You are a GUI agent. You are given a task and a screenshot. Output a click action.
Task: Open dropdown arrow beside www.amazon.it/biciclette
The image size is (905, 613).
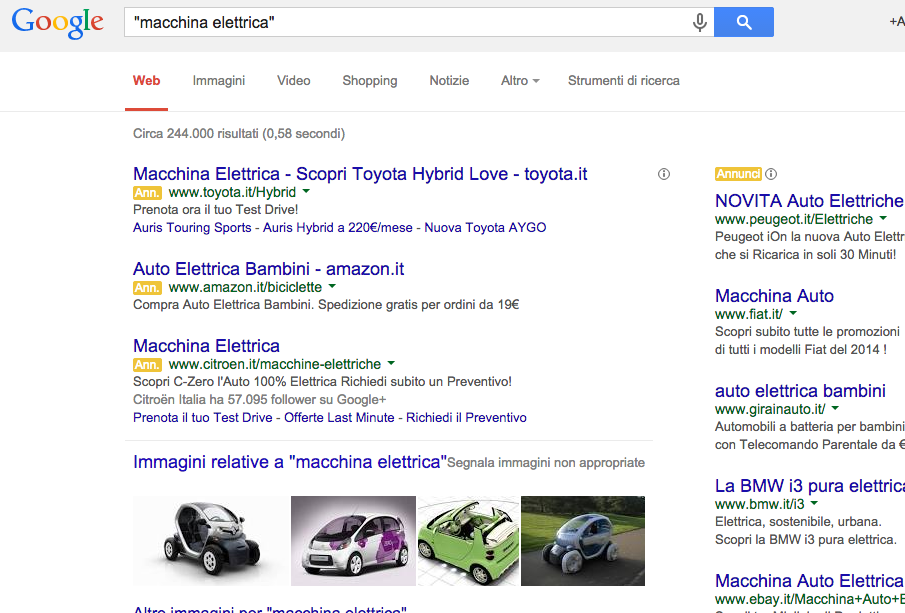(332, 287)
